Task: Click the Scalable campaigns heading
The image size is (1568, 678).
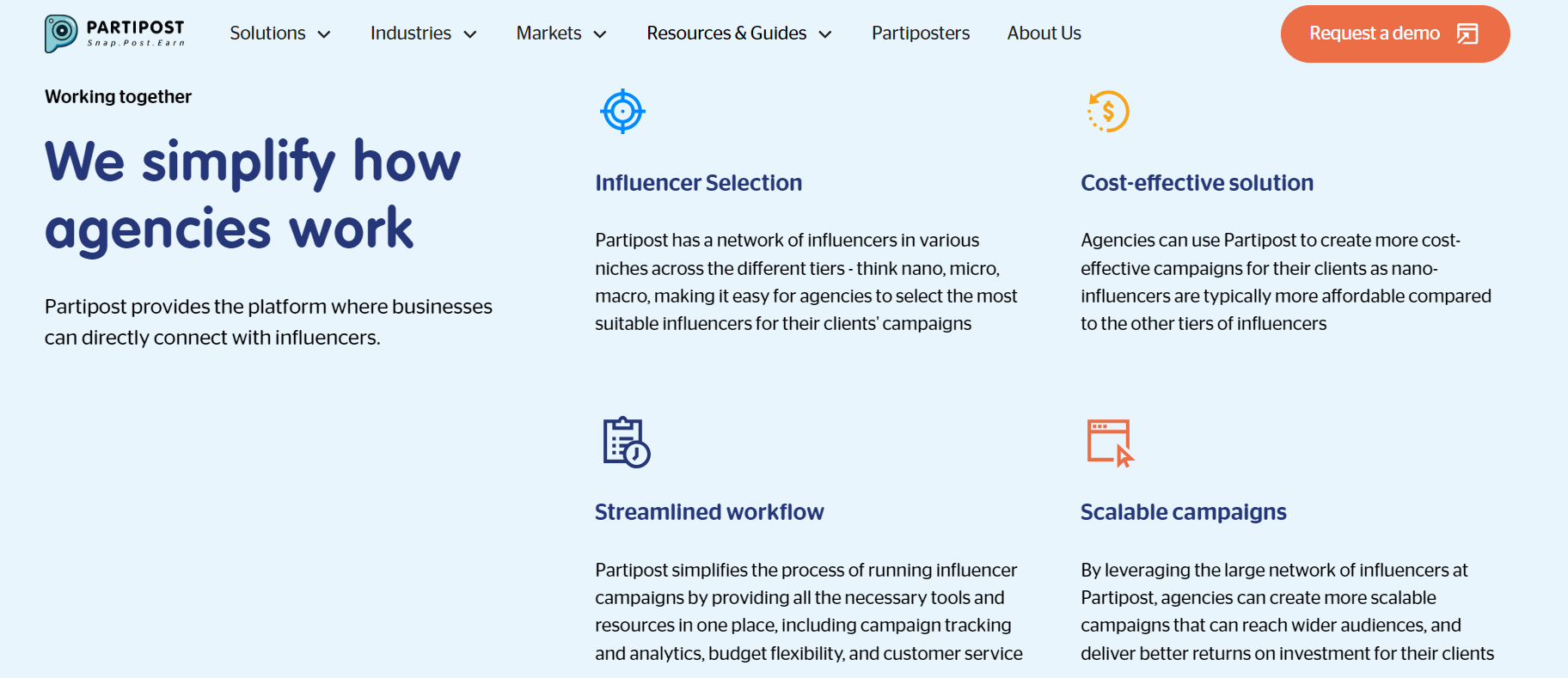Action: pyautogui.click(x=1183, y=512)
